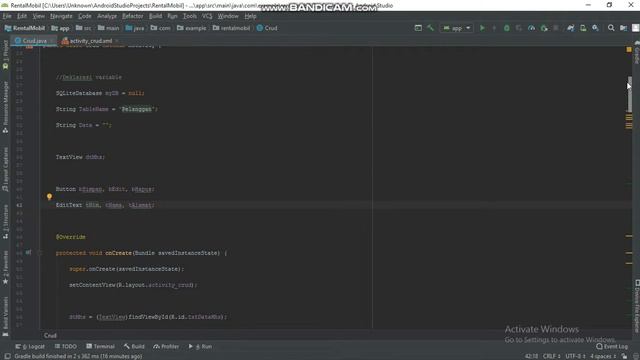This screenshot has height=360, width=640.
Task: Open the CRLF line separator selector
Action: click(551, 356)
